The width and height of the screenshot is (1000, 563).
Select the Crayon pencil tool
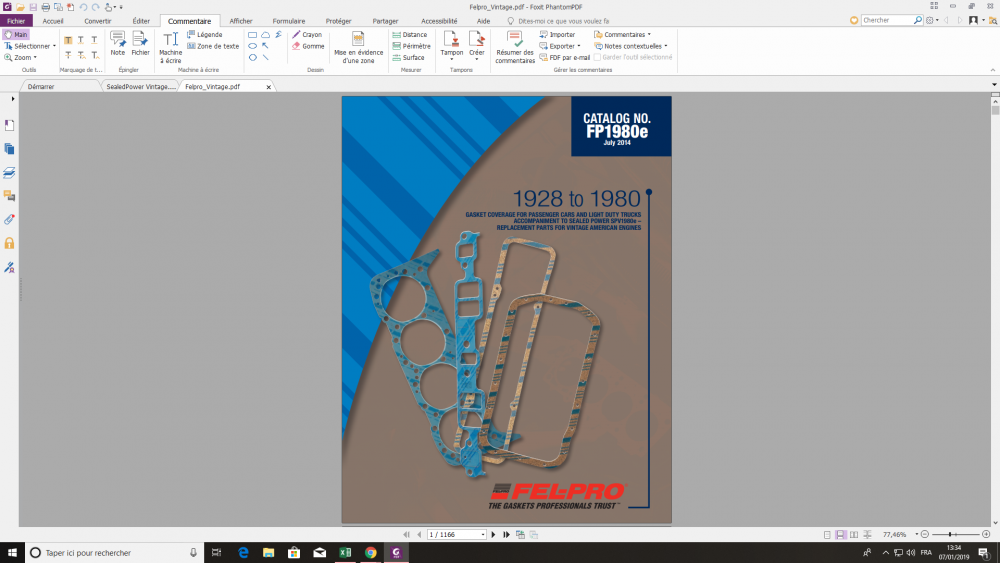point(307,34)
